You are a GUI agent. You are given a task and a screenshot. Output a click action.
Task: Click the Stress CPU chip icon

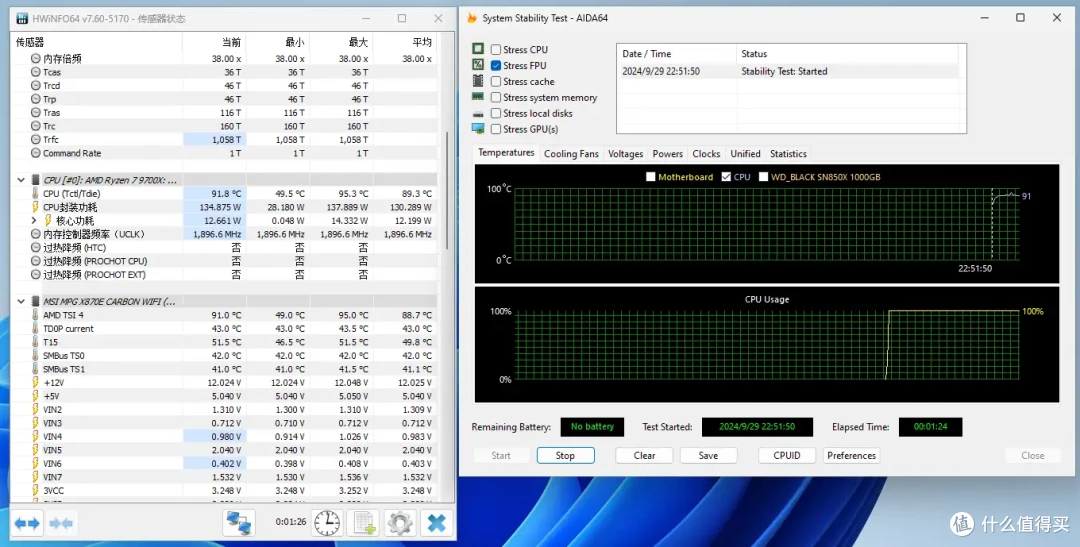pos(478,49)
